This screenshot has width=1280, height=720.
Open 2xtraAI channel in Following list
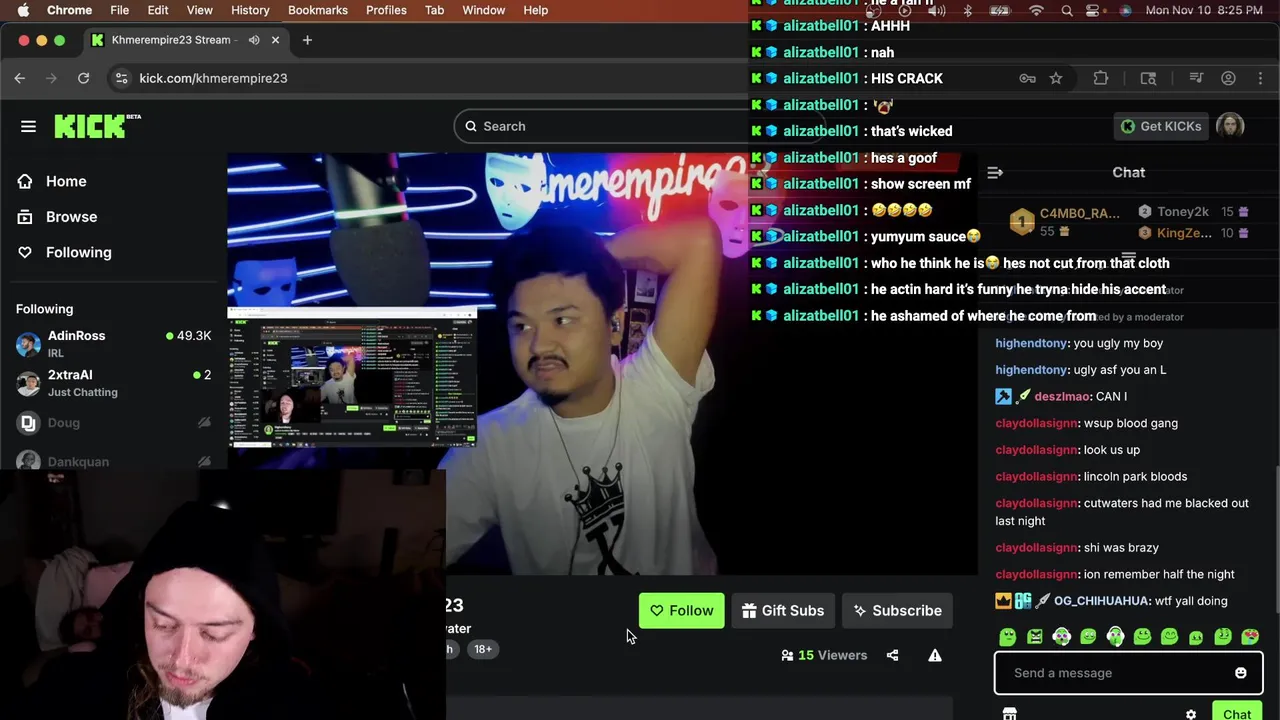pyautogui.click(x=113, y=382)
